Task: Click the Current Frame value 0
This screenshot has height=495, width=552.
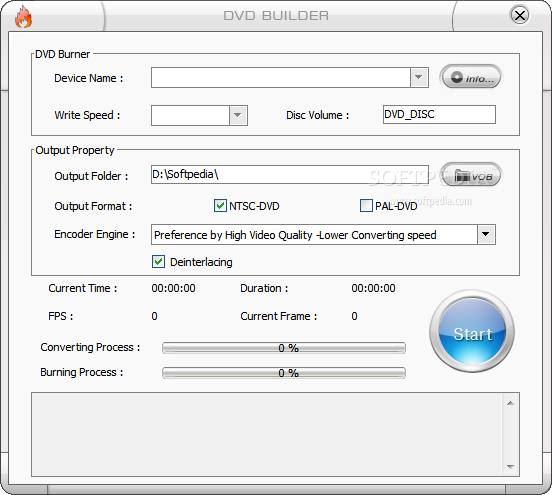Action: [354, 316]
